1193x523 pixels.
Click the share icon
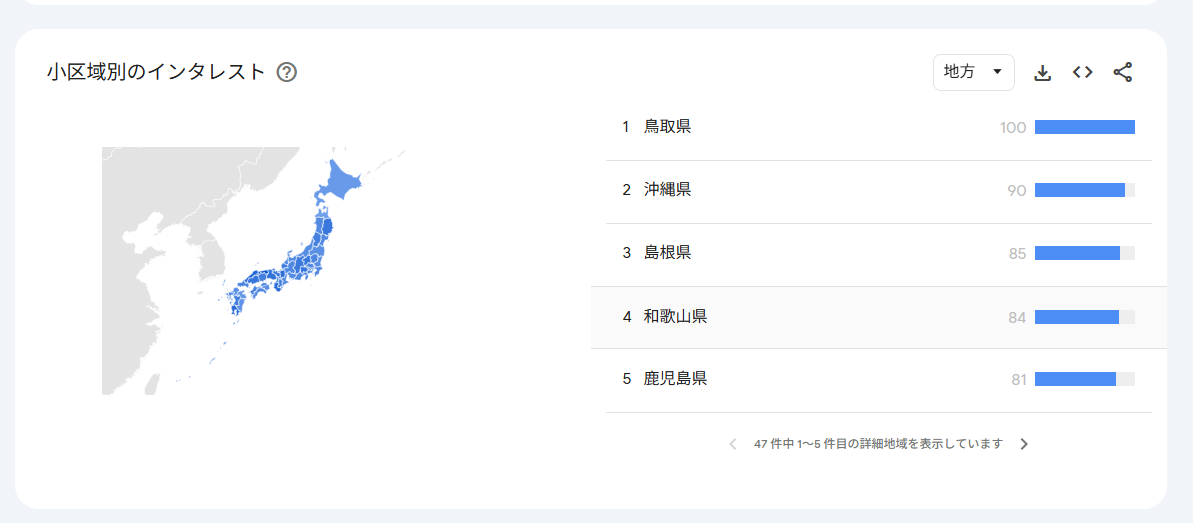coord(1123,72)
